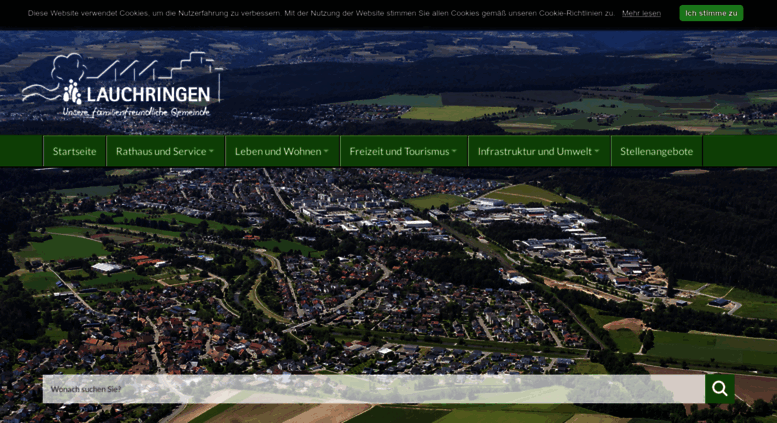
Task: Open the Rathaus und Service menu
Action: [165, 151]
